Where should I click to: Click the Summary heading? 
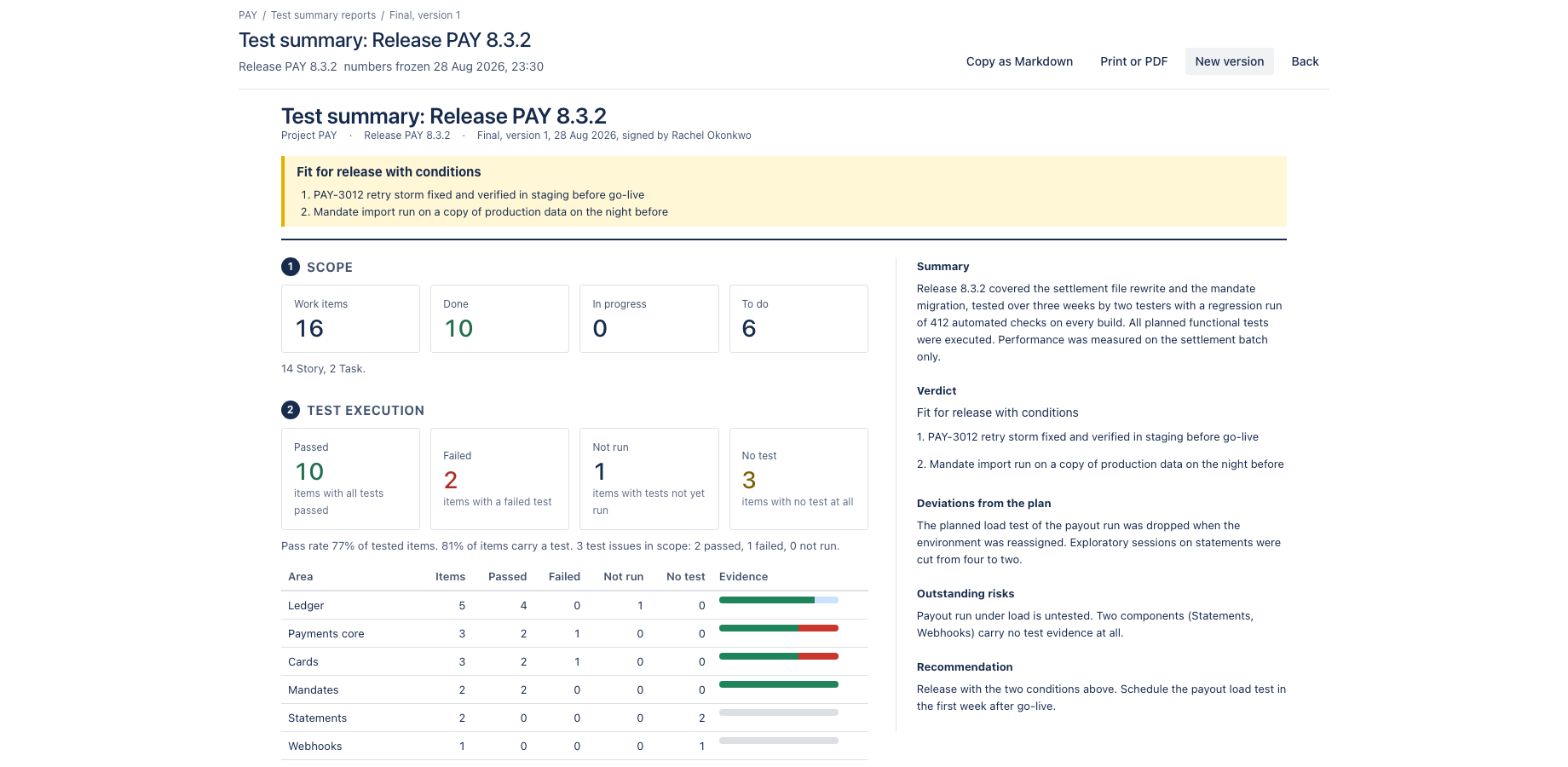(x=943, y=267)
